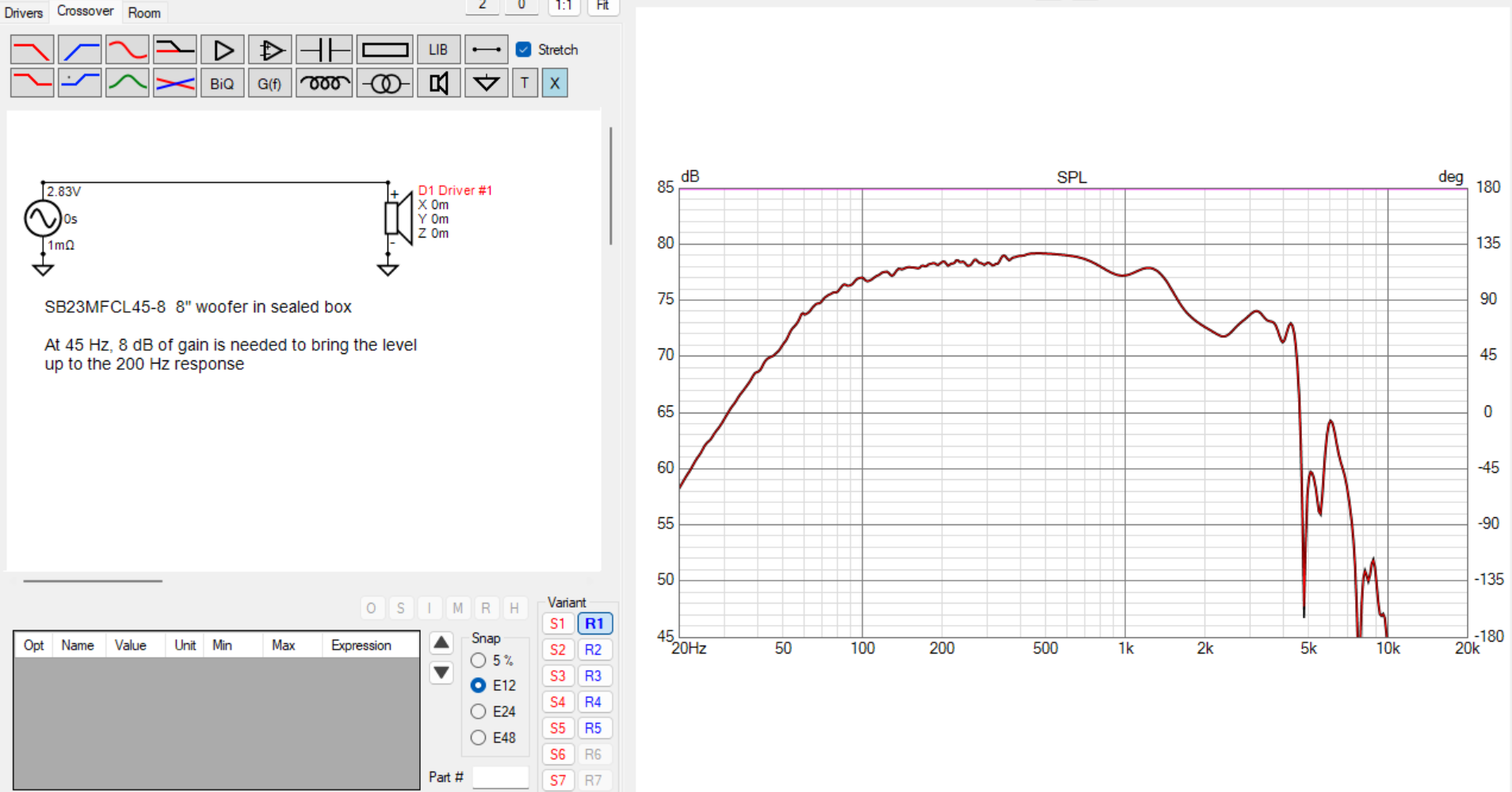Recall variant R2
The width and height of the screenshot is (1512, 792).
click(594, 649)
